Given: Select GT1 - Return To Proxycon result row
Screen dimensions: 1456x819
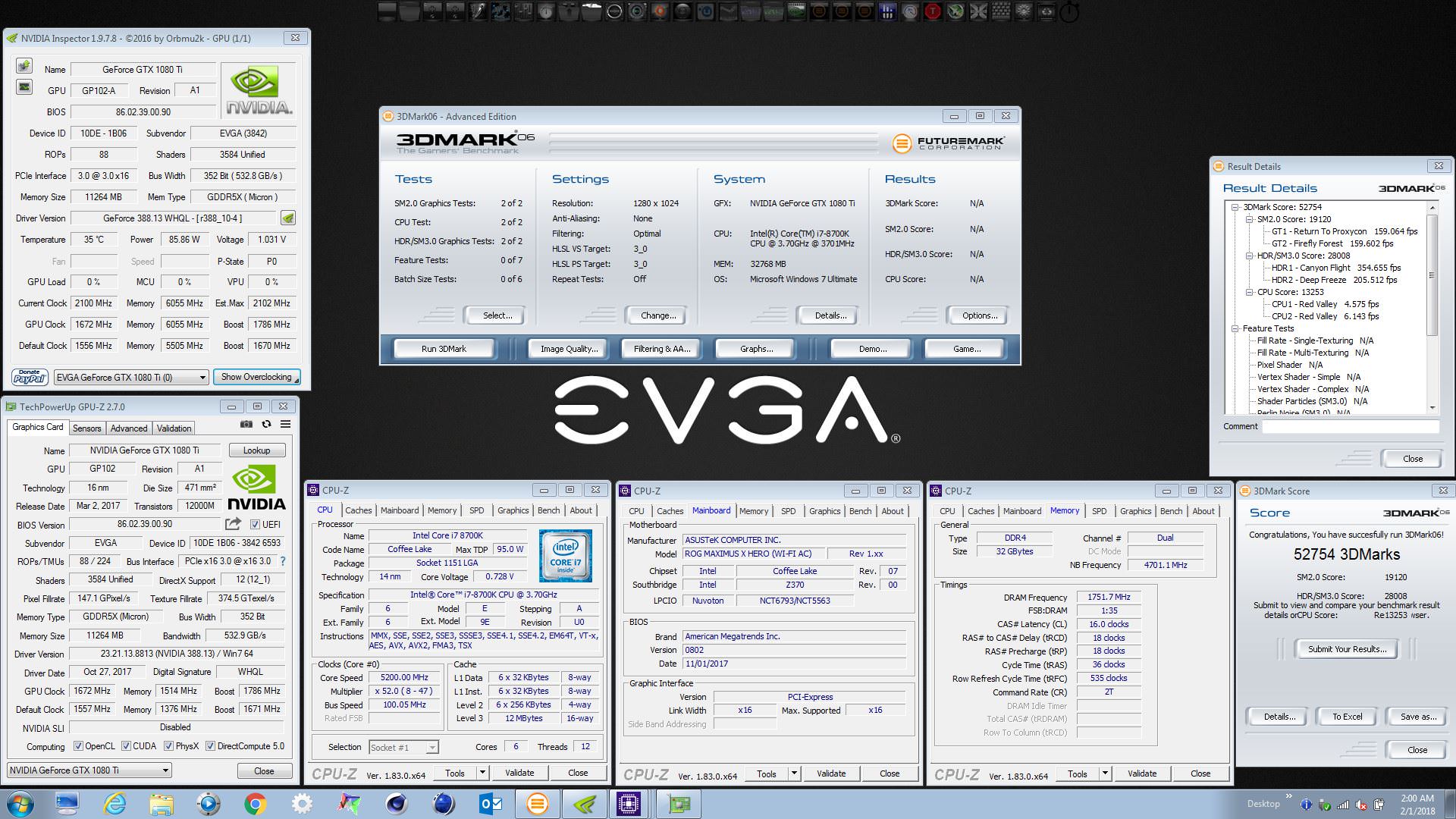Looking at the screenshot, I should tap(1344, 231).
